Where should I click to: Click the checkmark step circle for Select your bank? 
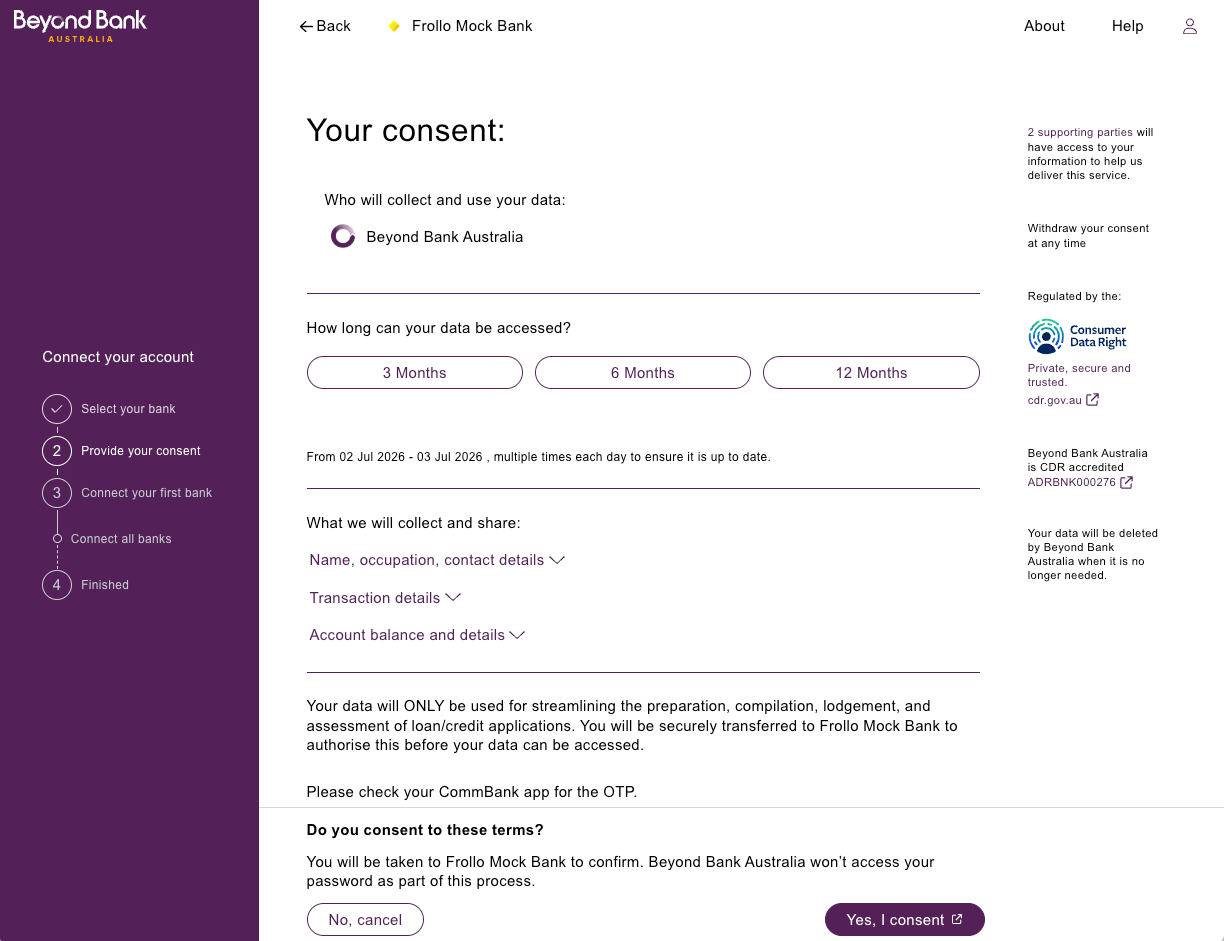(57, 409)
